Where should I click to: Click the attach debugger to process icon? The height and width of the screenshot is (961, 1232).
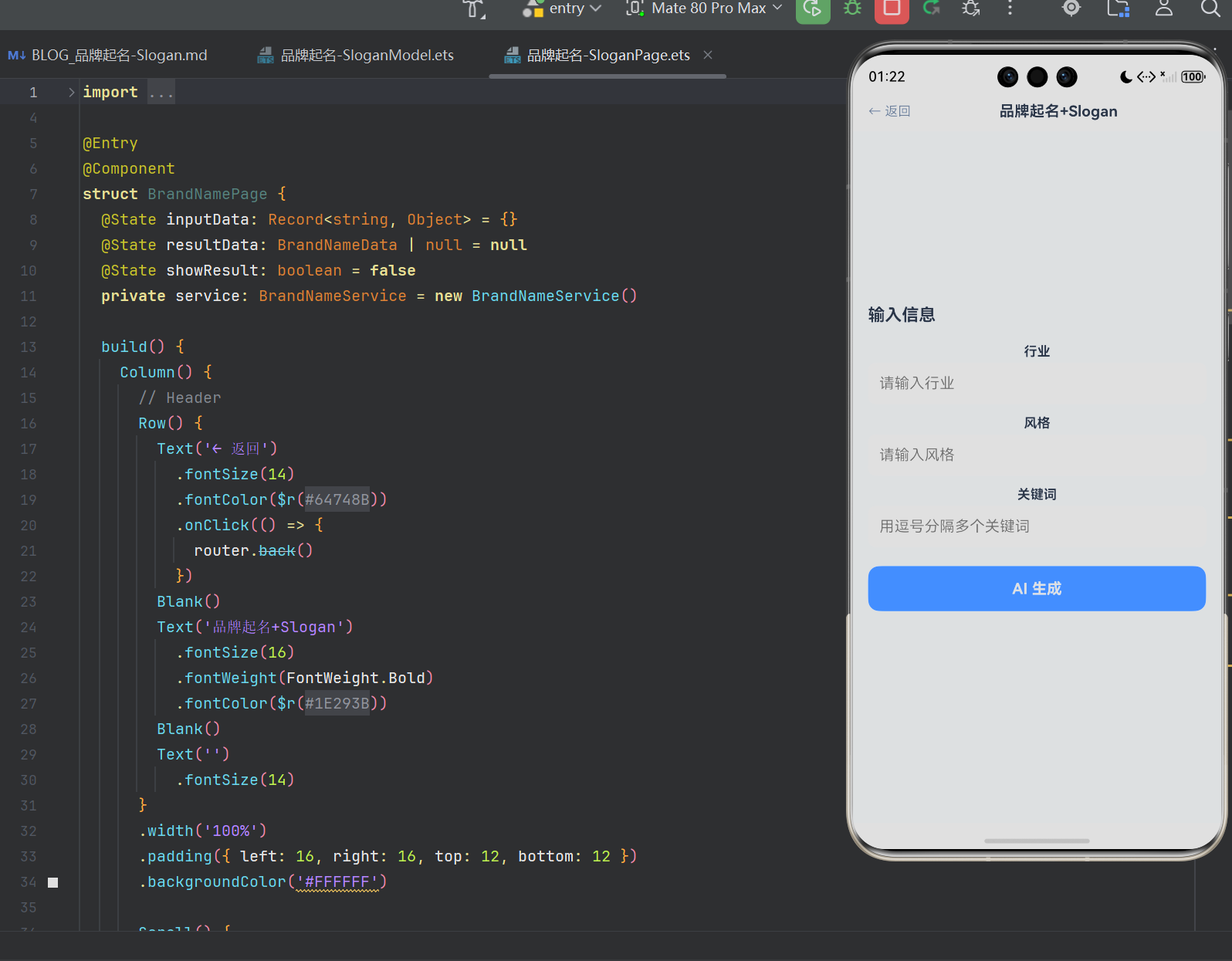[971, 8]
